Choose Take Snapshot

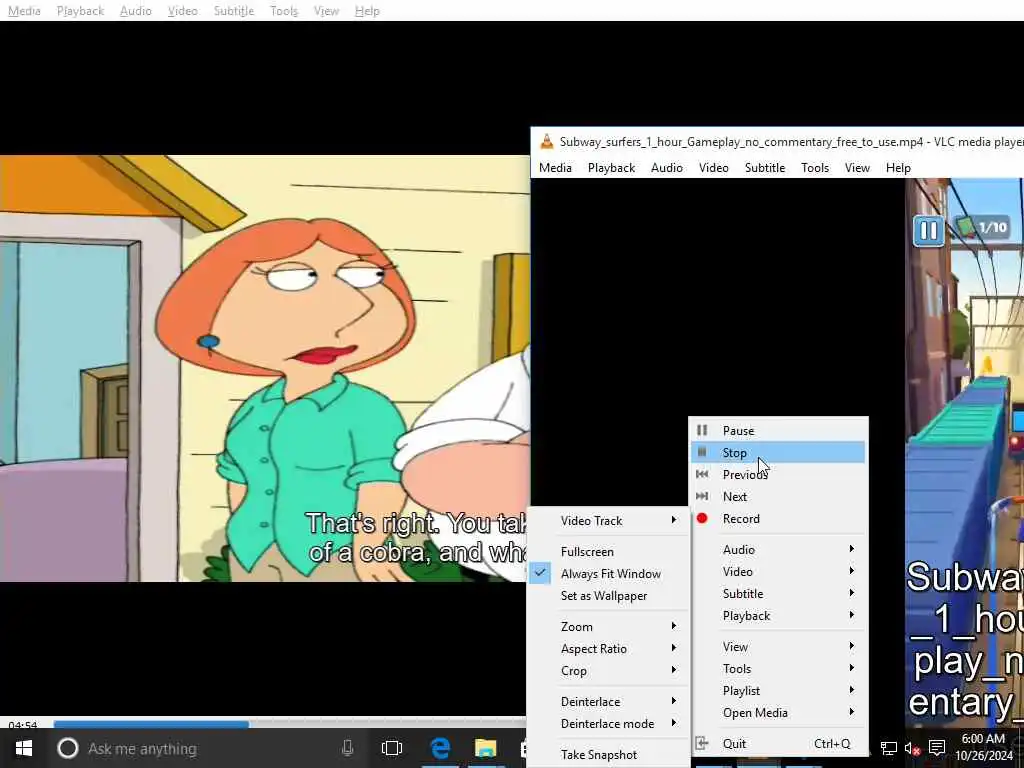click(609, 754)
